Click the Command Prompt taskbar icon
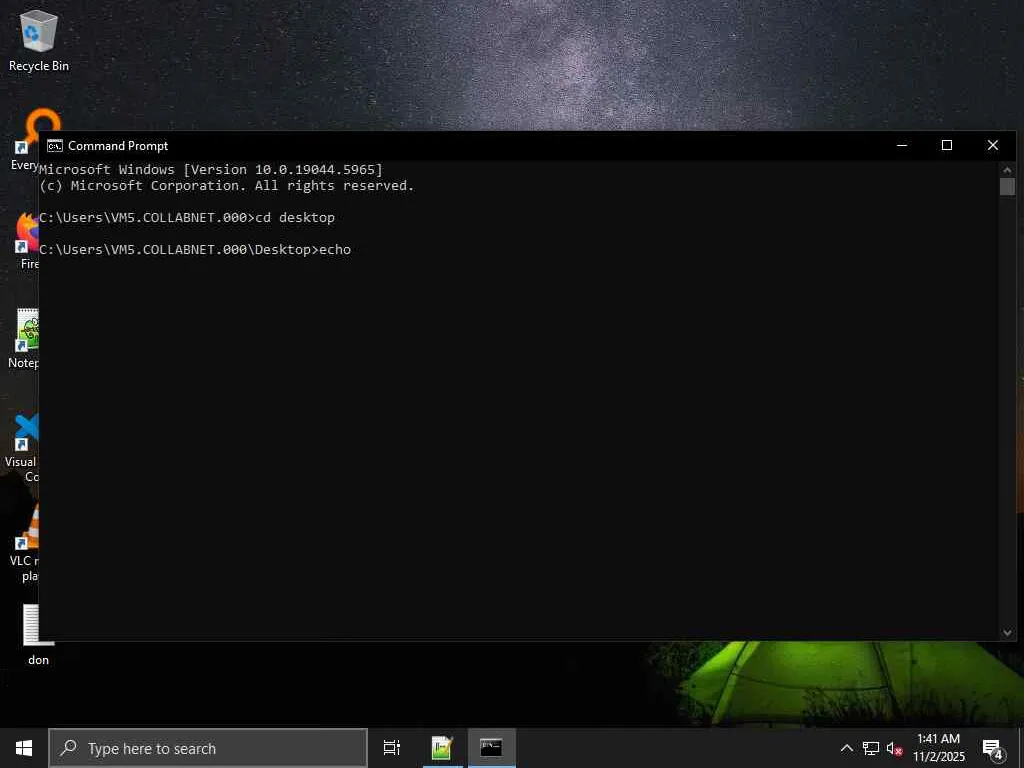Image resolution: width=1024 pixels, height=768 pixels. pyautogui.click(x=491, y=748)
